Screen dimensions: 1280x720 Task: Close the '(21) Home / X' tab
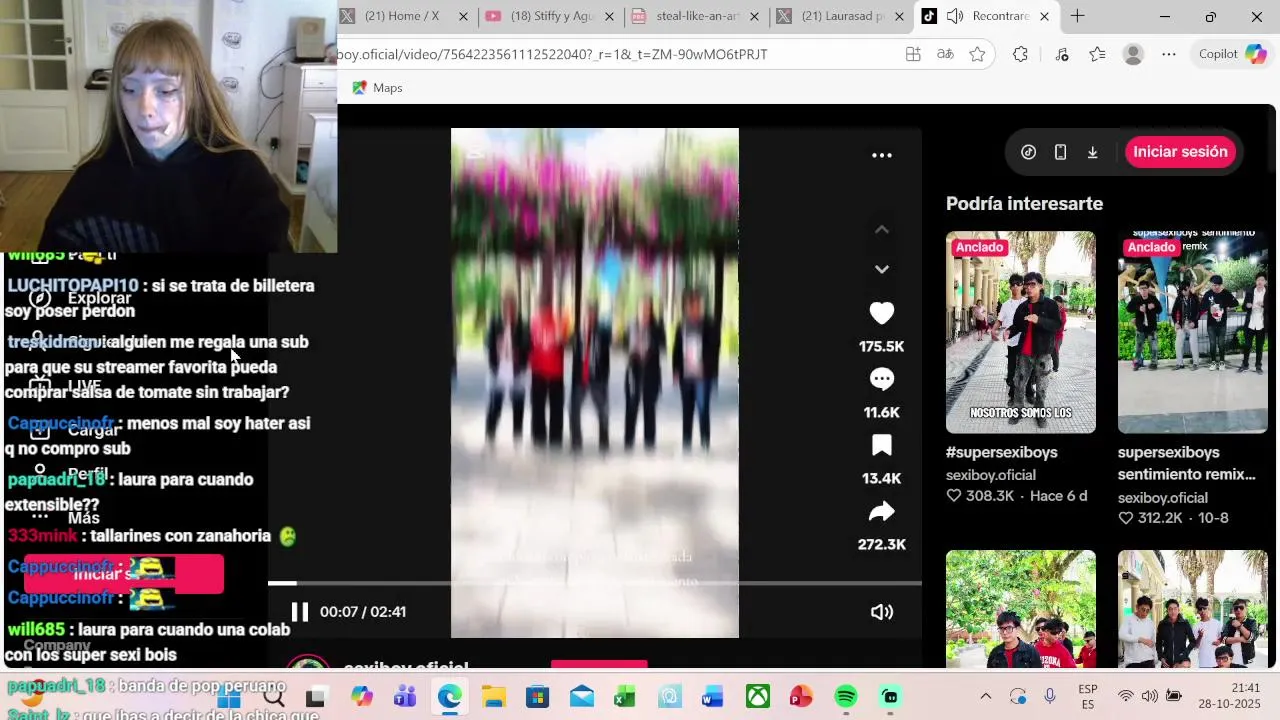[464, 16]
